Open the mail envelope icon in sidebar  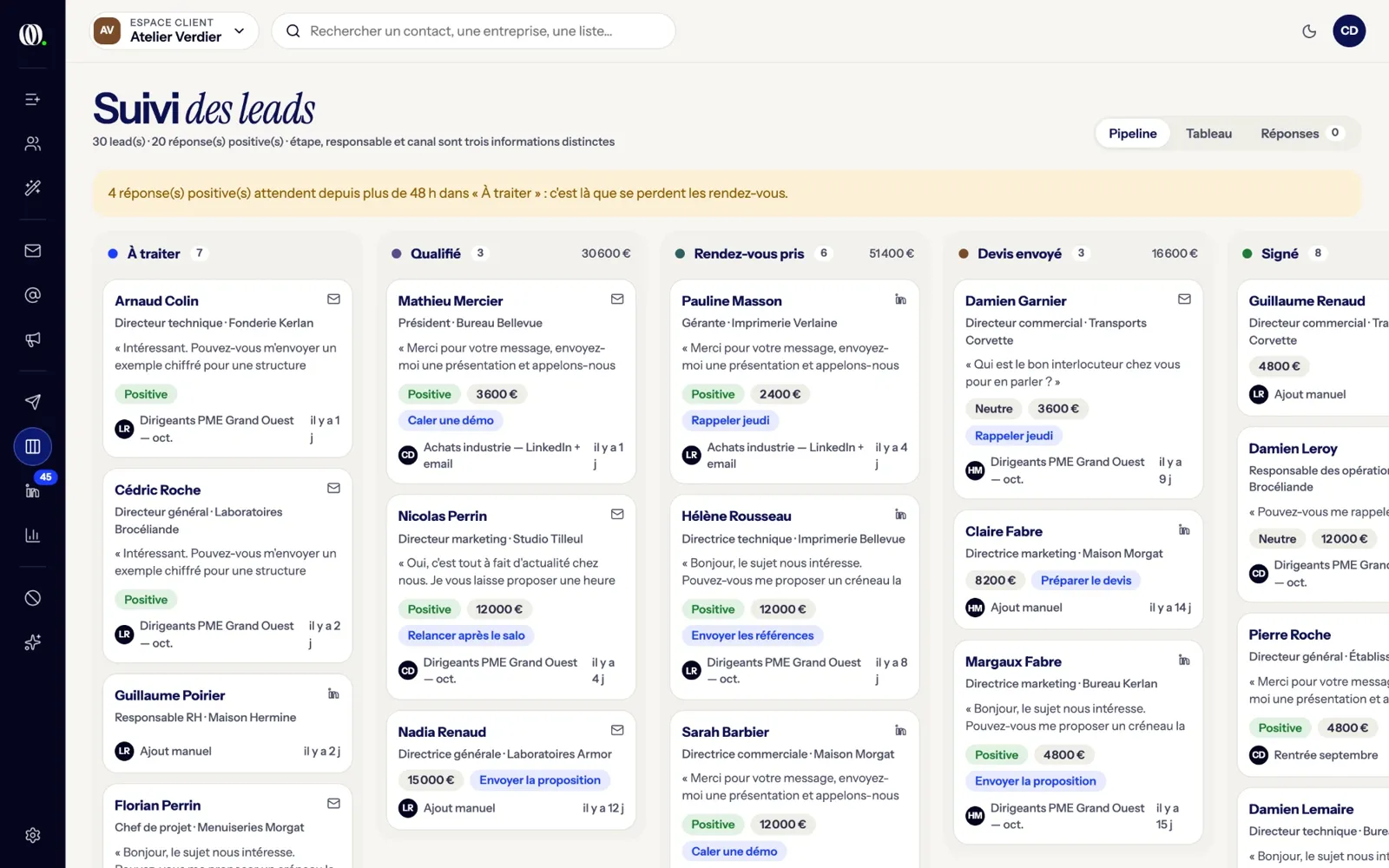point(32,251)
